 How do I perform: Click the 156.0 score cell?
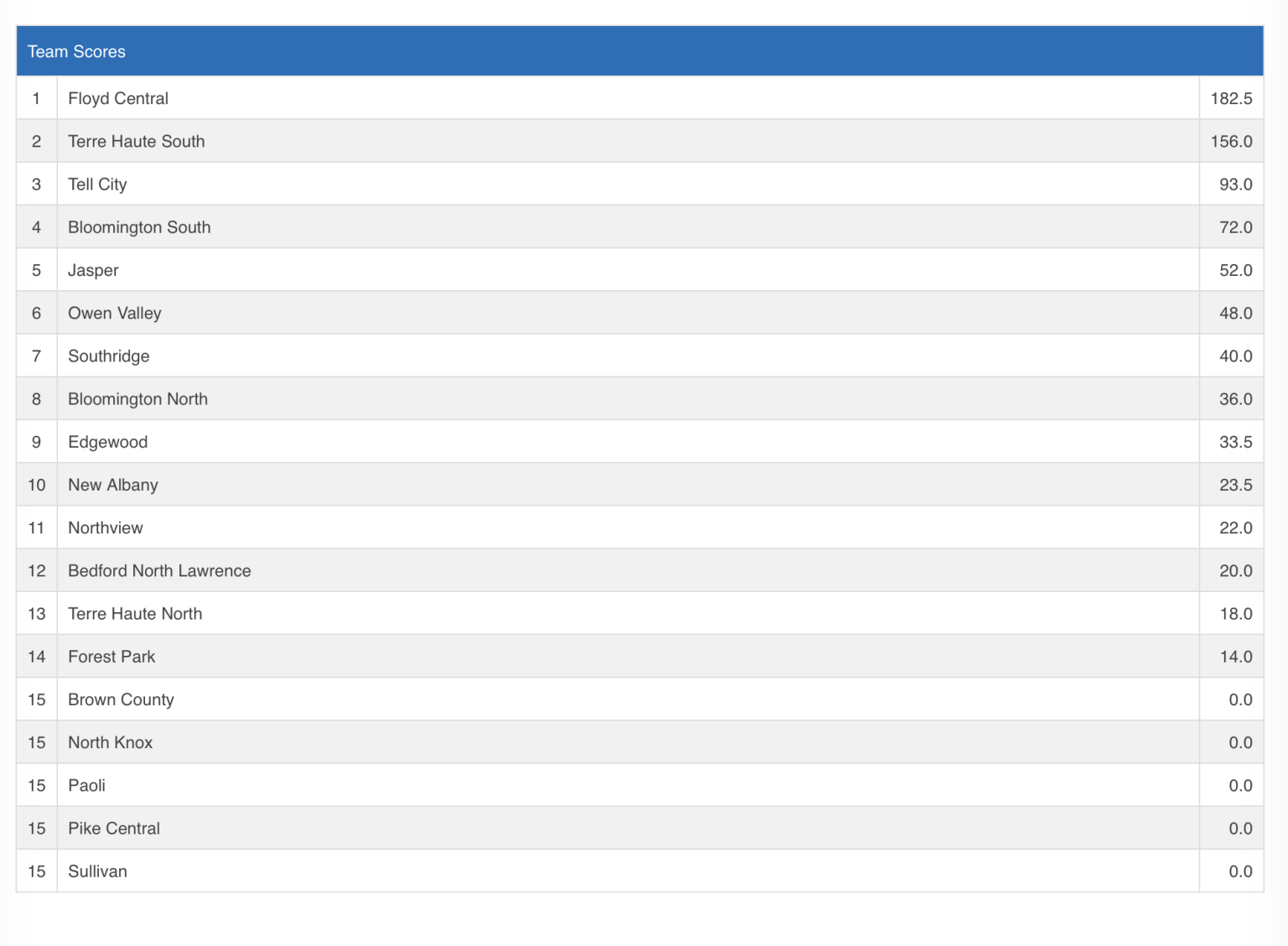[1231, 141]
